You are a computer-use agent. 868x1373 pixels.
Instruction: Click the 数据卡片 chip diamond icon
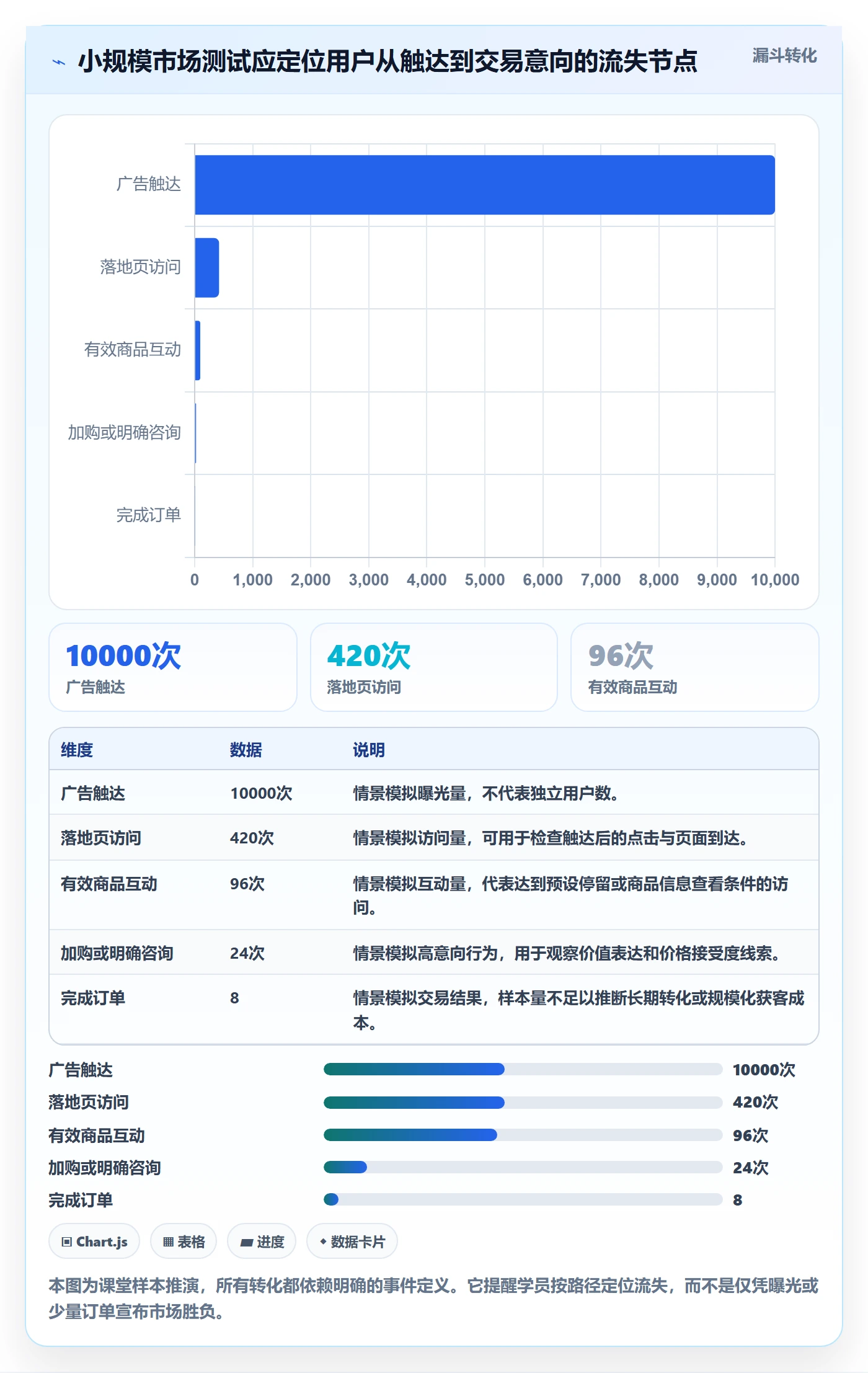click(323, 1242)
